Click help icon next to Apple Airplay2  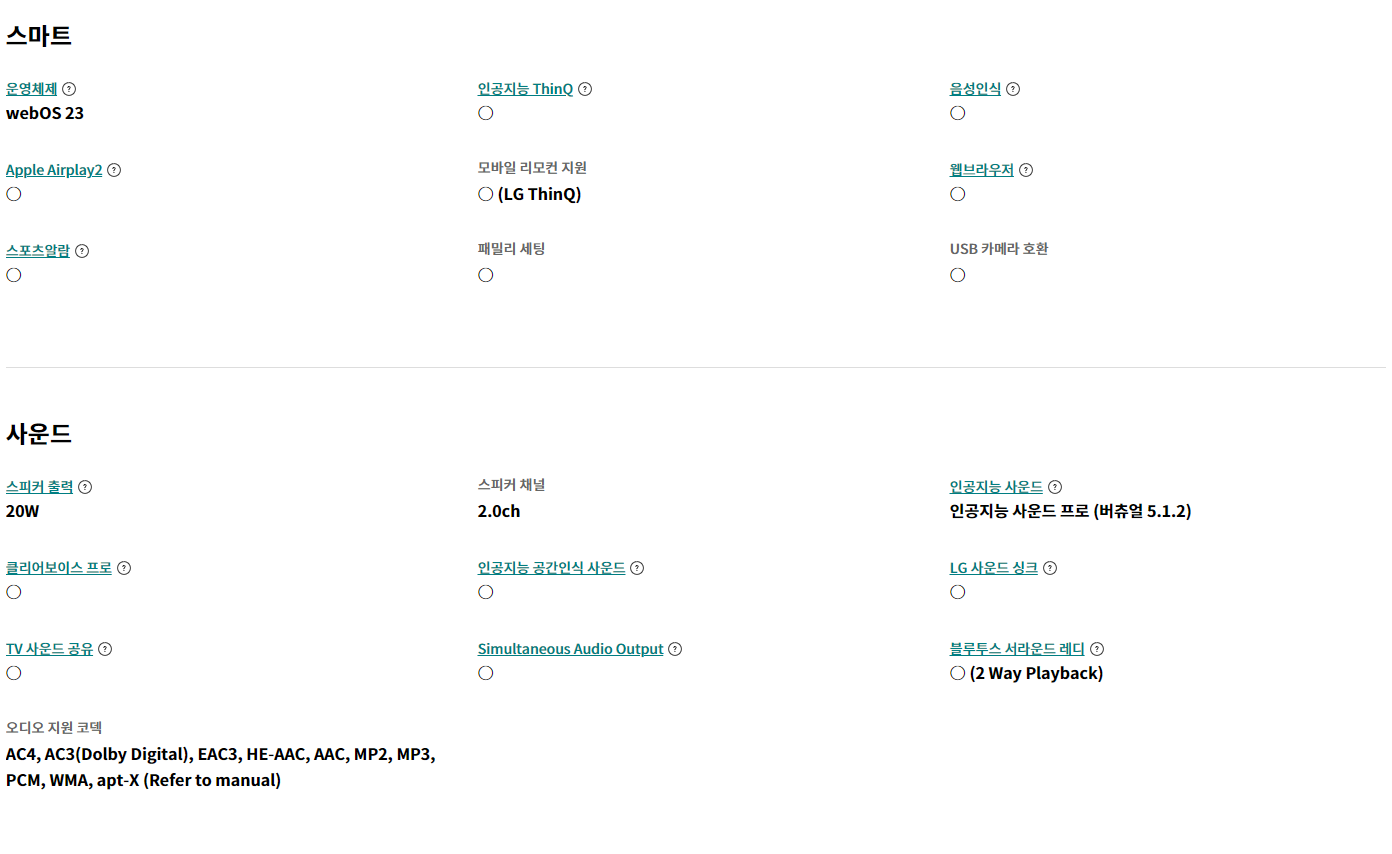pos(114,170)
